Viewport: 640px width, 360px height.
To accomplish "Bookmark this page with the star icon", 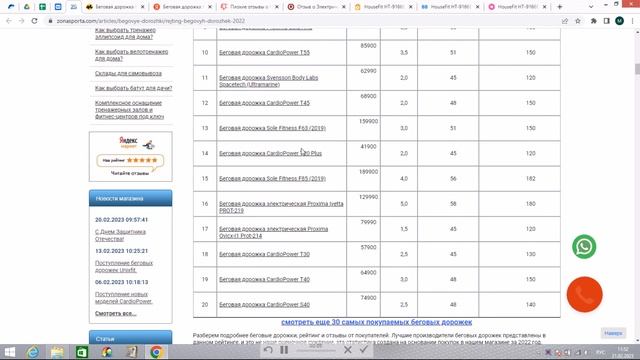I will pyautogui.click(x=578, y=21).
